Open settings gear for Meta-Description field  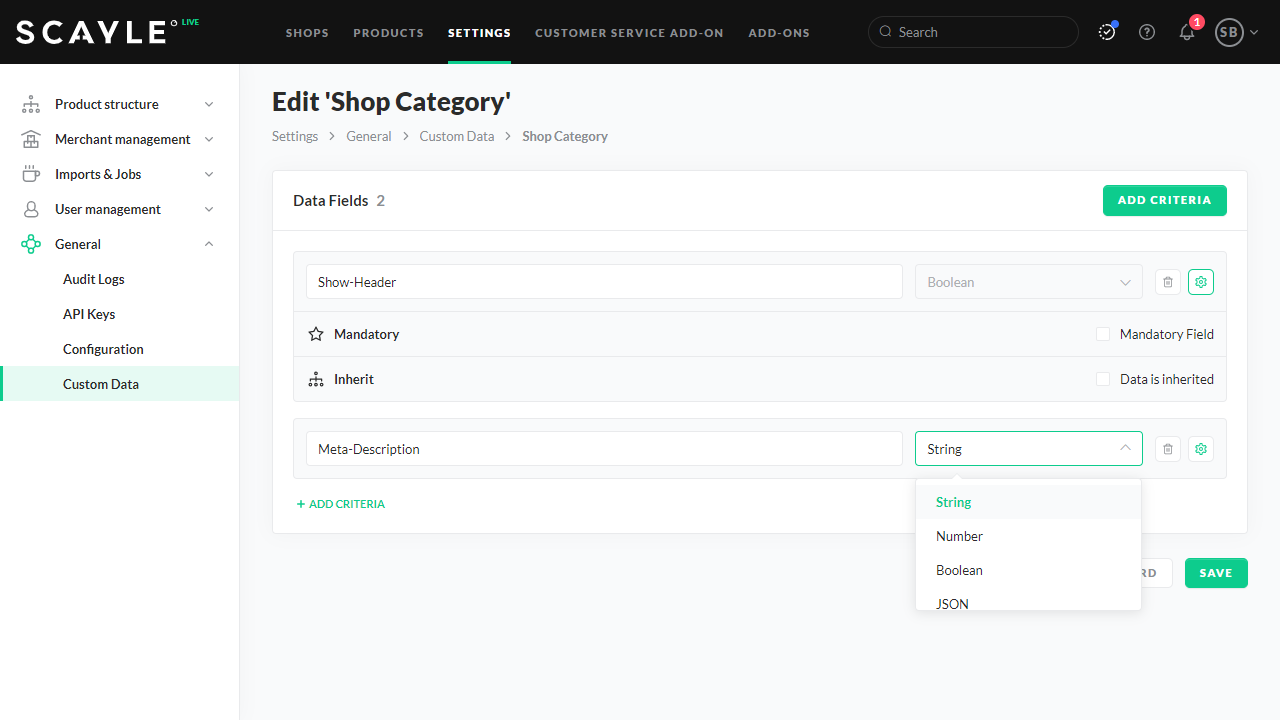tap(1201, 449)
